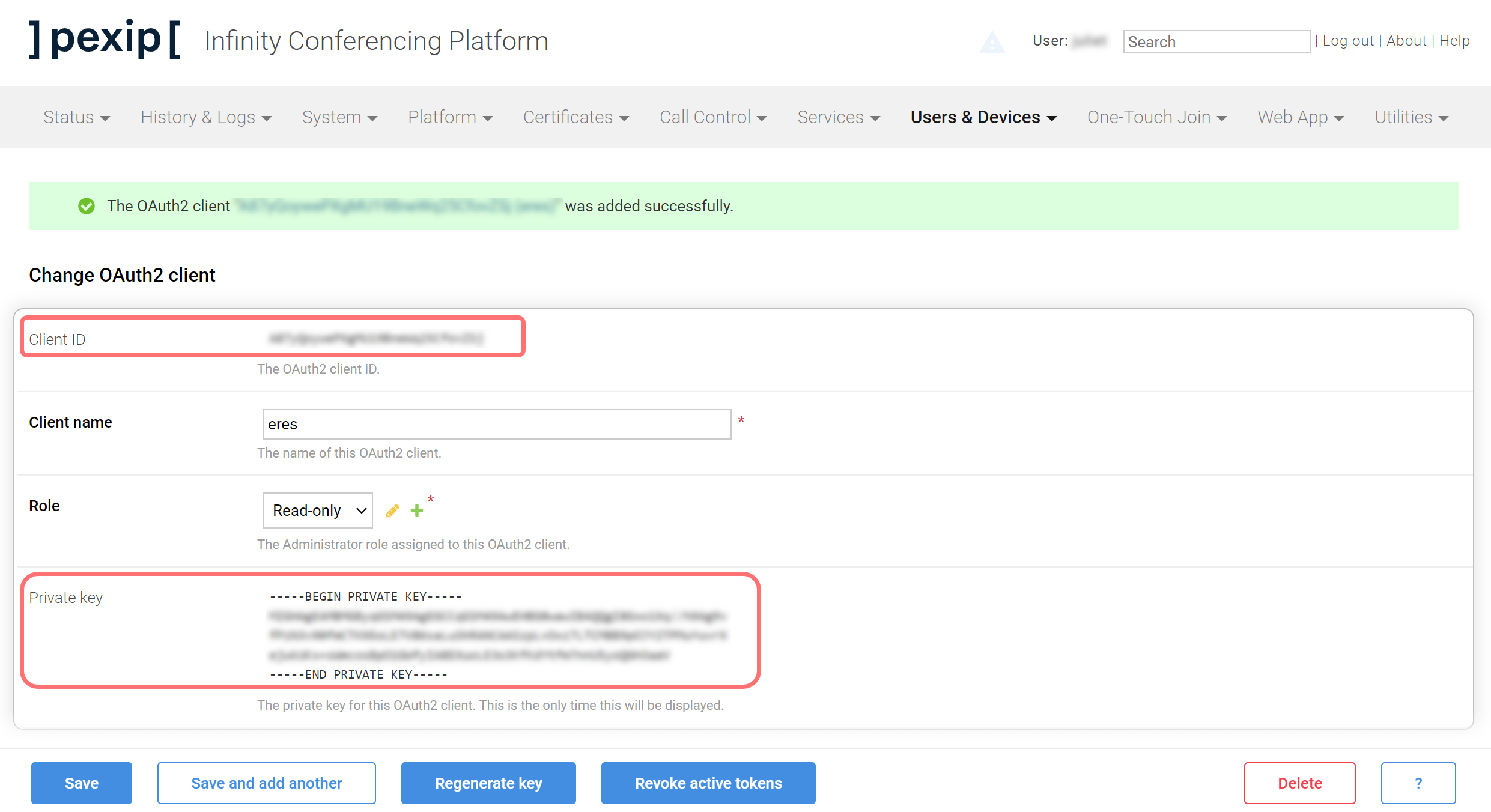The height and width of the screenshot is (812, 1491).
Task: Open the Certificates menu
Action: click(x=575, y=117)
